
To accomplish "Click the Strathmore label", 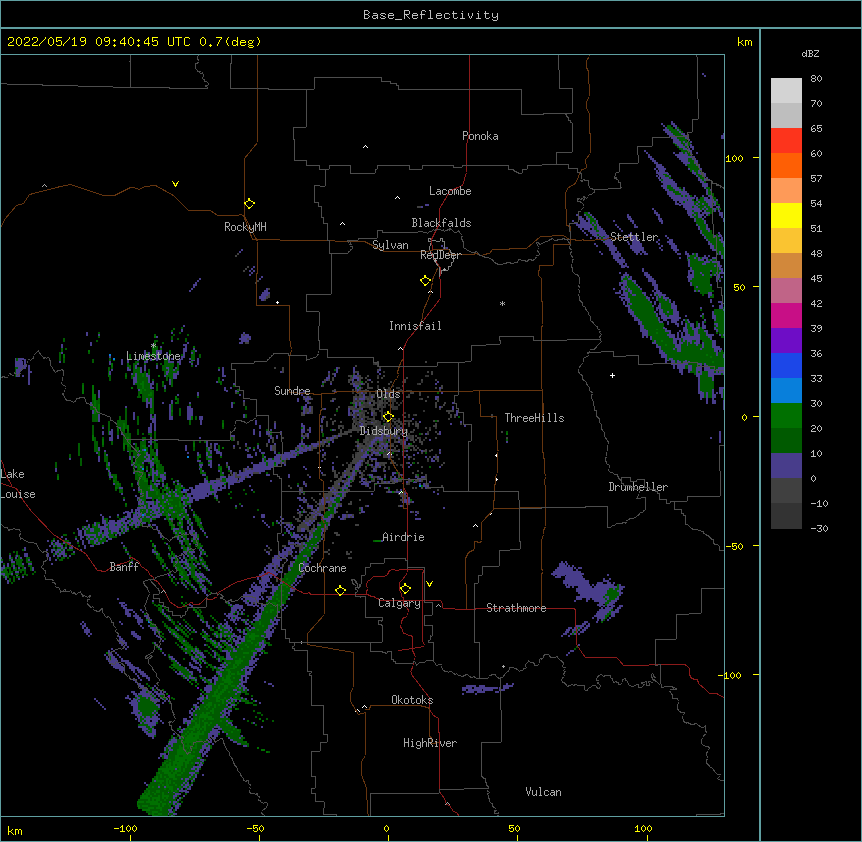I will pyautogui.click(x=516, y=608).
